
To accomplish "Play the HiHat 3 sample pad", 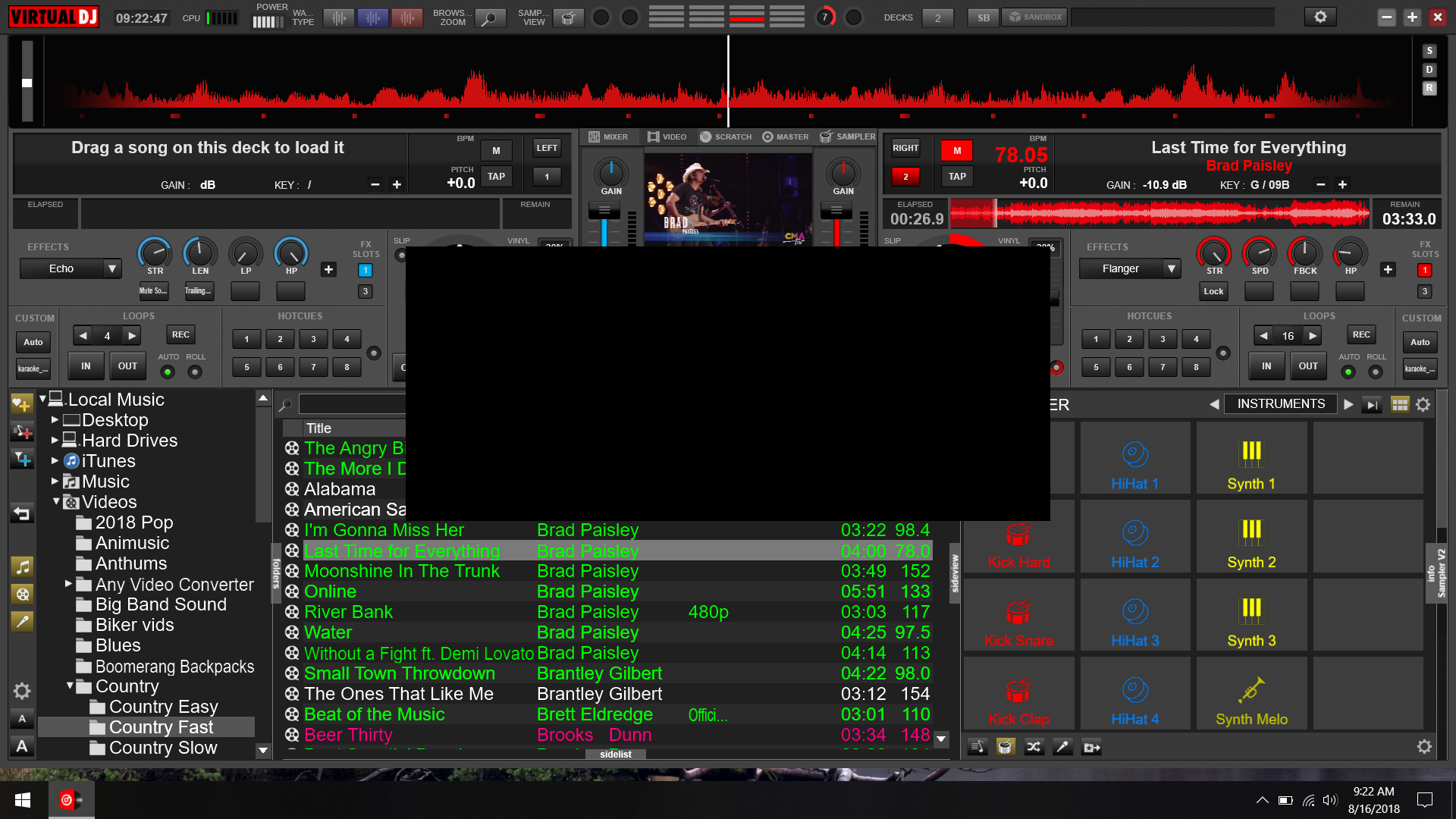I will (1134, 614).
